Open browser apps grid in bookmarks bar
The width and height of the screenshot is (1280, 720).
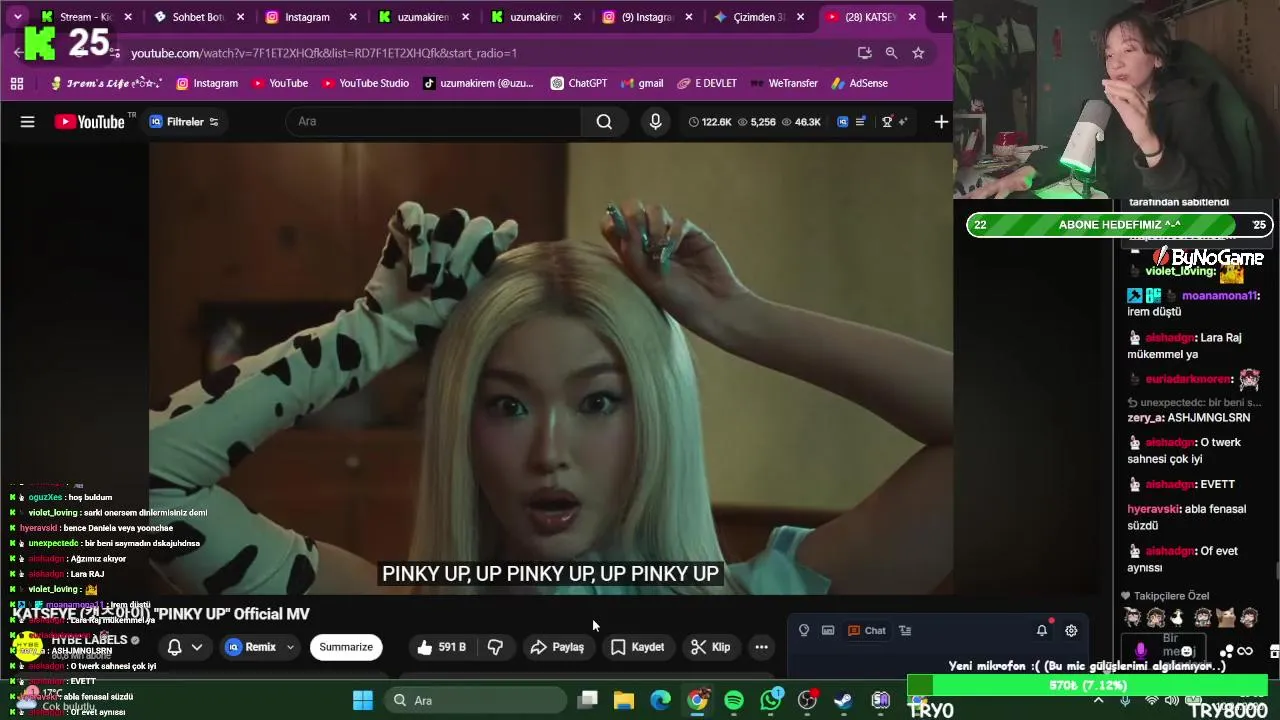(x=17, y=83)
